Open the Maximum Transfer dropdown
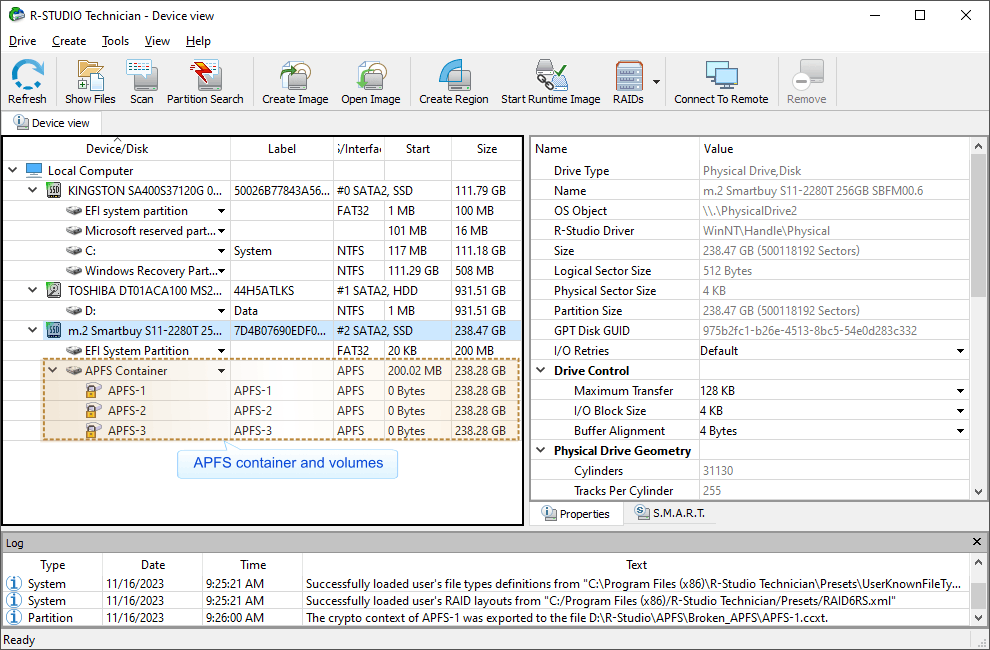This screenshot has height=650, width=990. pyautogui.click(x=960, y=391)
